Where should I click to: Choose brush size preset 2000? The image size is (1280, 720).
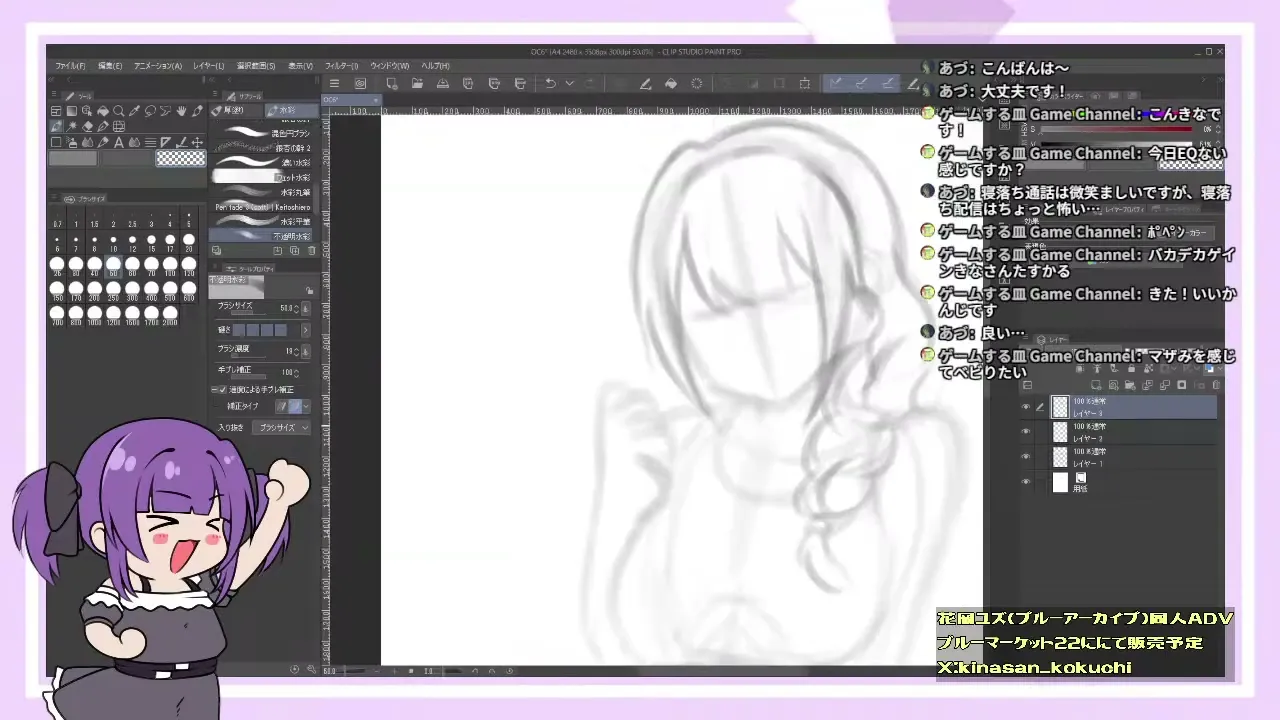coord(170,316)
